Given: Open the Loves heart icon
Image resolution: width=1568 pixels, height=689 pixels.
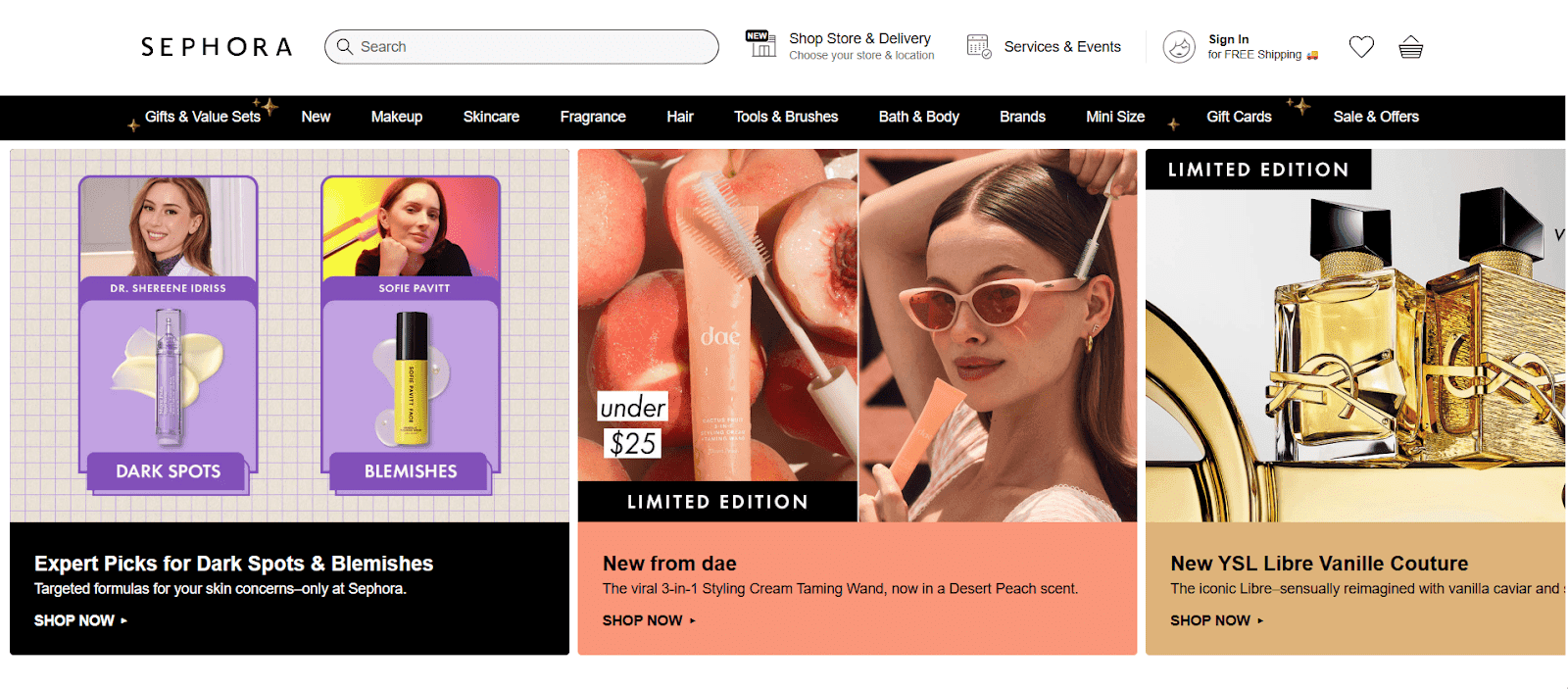Looking at the screenshot, I should [1361, 47].
